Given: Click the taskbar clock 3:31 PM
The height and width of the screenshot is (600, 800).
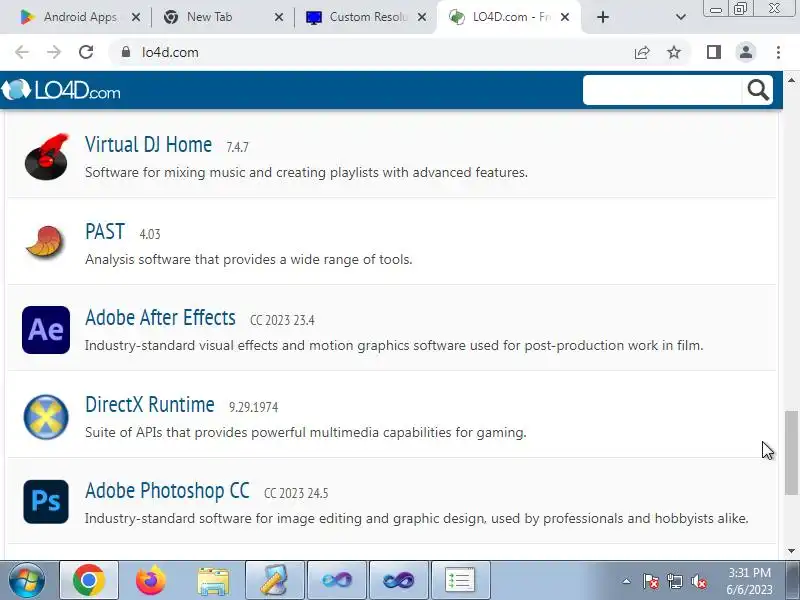Looking at the screenshot, I should (749, 573).
